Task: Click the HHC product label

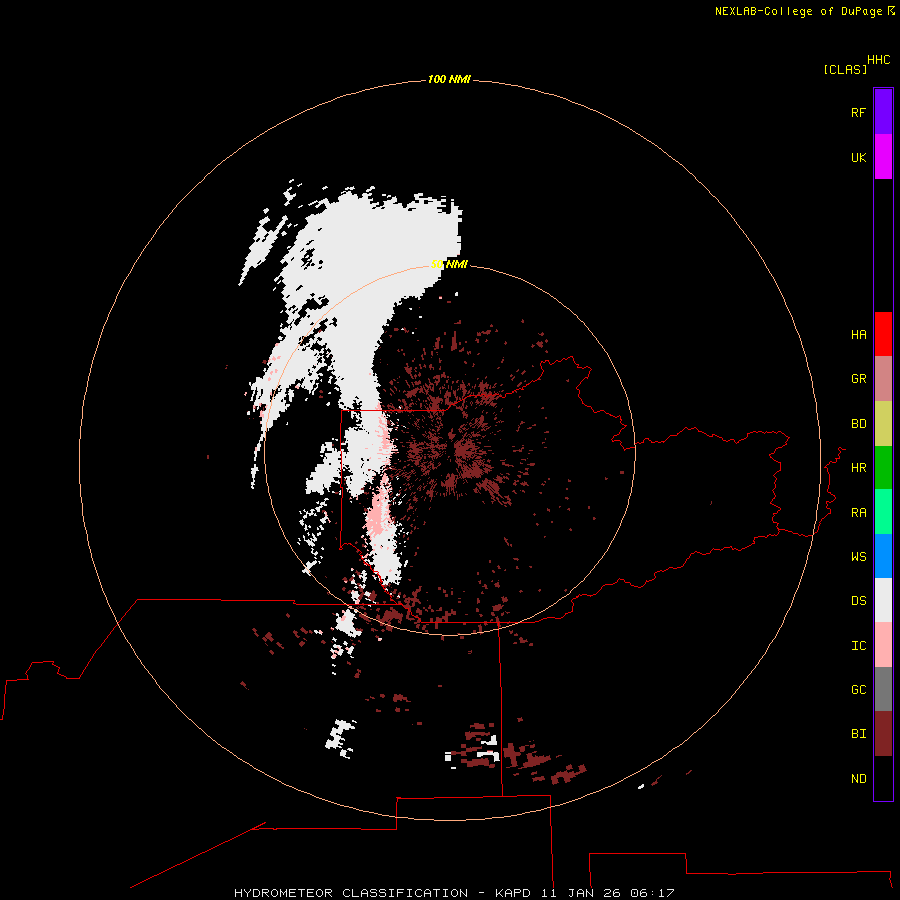Action: point(878,60)
